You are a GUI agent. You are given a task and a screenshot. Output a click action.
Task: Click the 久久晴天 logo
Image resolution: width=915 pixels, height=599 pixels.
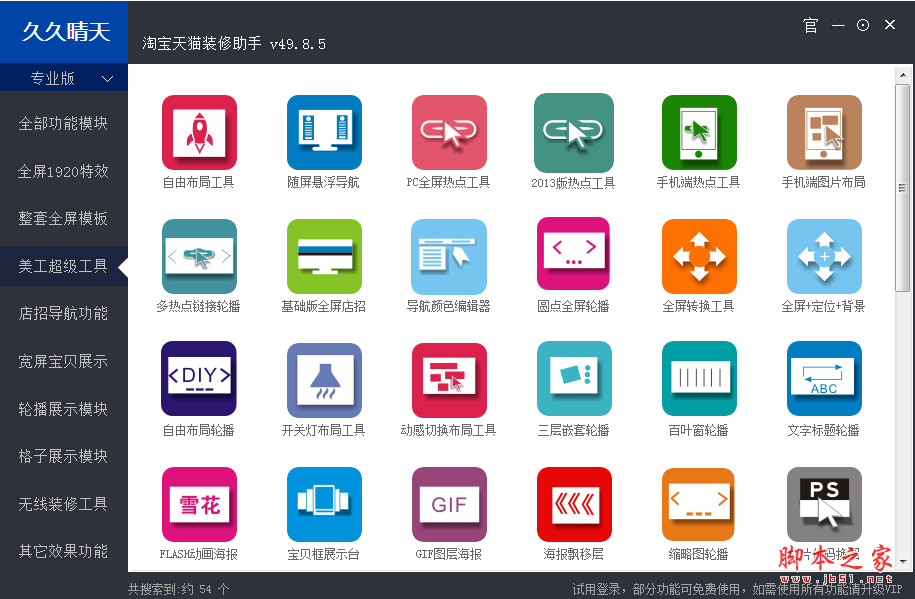(x=64, y=32)
